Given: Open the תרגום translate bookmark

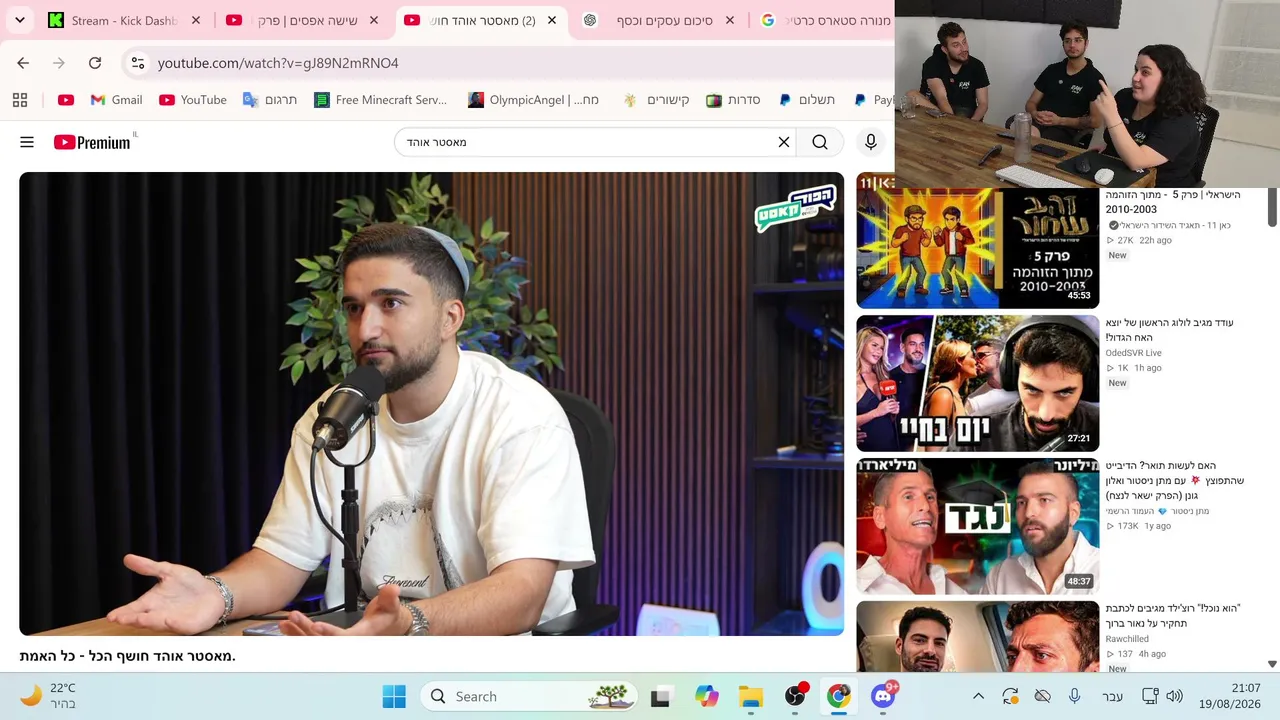Looking at the screenshot, I should pyautogui.click(x=270, y=100).
